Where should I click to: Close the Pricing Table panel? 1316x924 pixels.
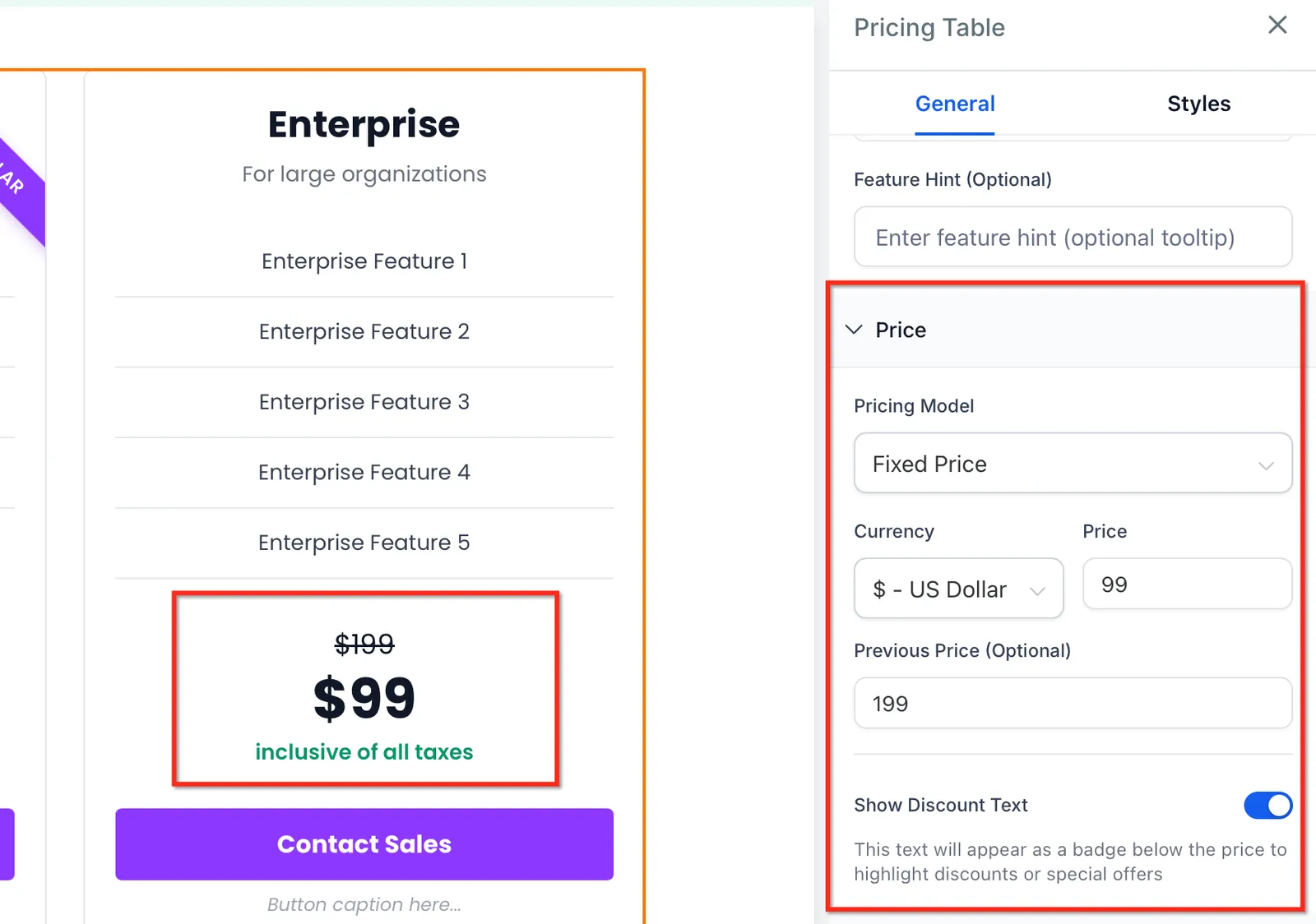tap(1277, 25)
